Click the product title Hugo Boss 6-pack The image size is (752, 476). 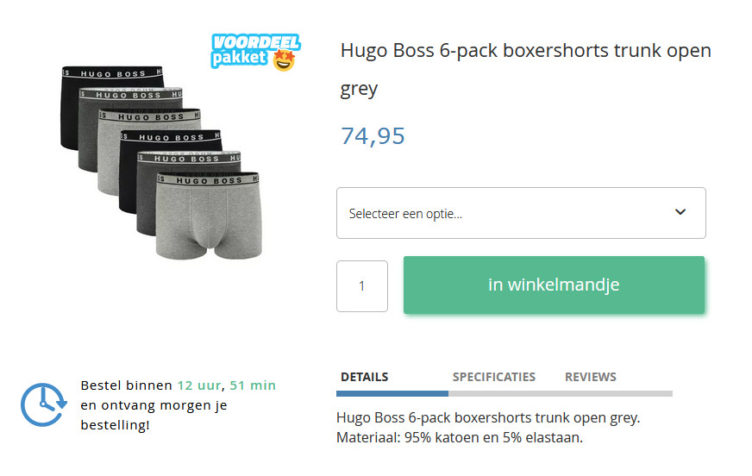(526, 70)
